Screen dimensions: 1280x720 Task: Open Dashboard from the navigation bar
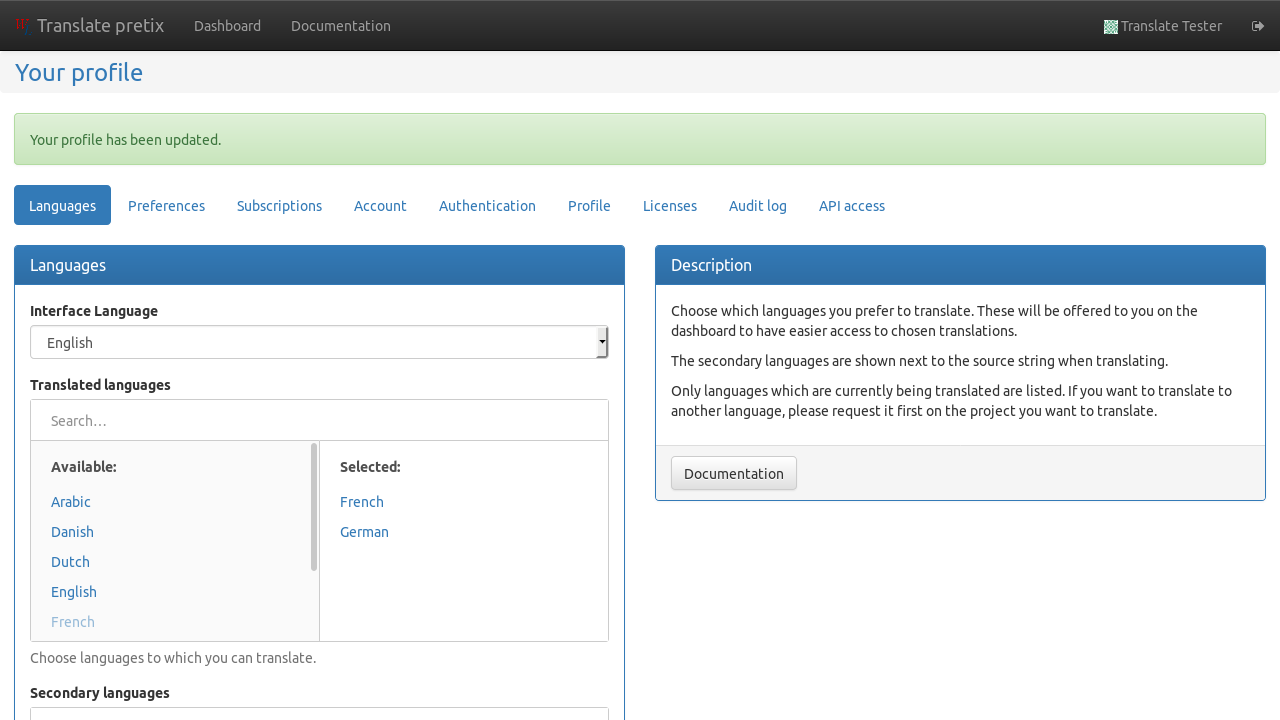click(x=227, y=26)
